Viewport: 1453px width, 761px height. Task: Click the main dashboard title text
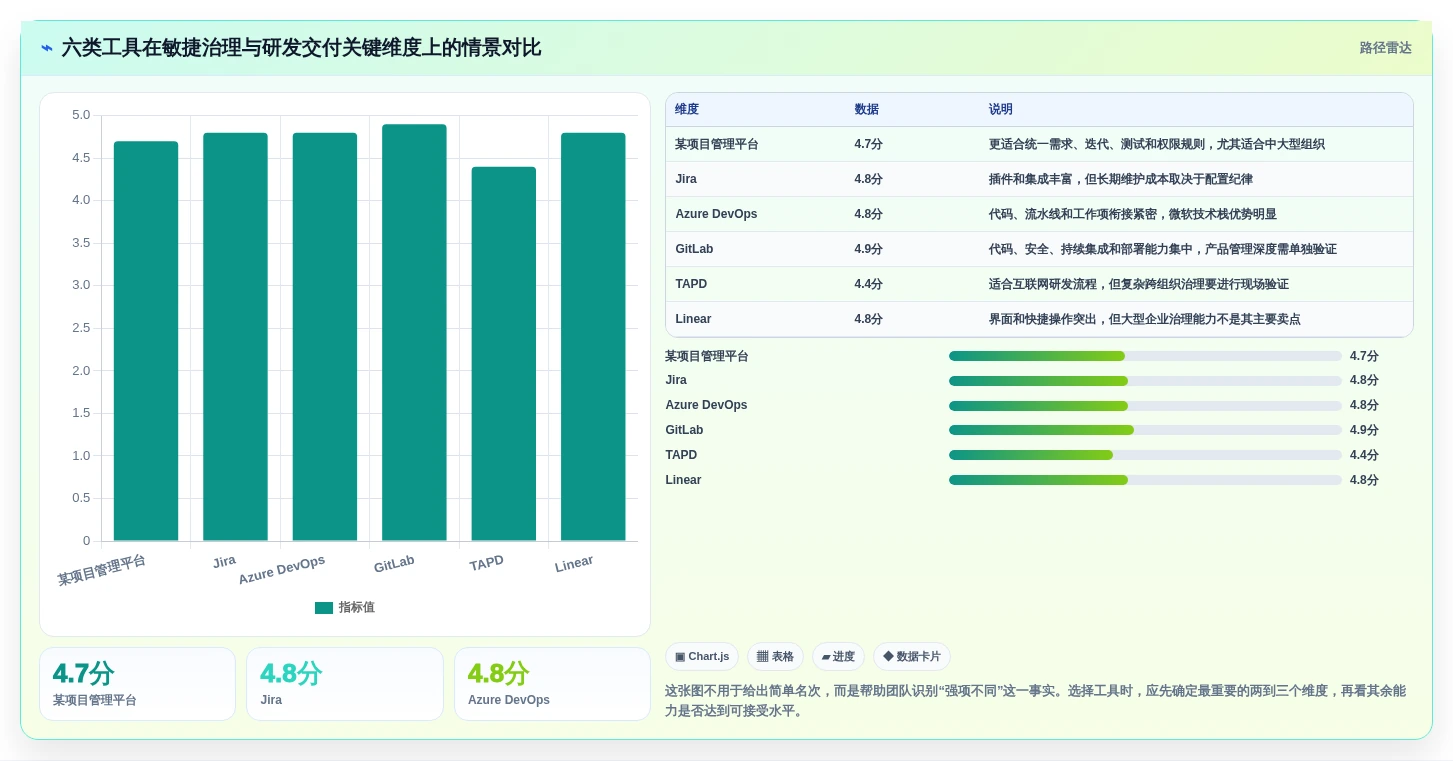pos(301,48)
